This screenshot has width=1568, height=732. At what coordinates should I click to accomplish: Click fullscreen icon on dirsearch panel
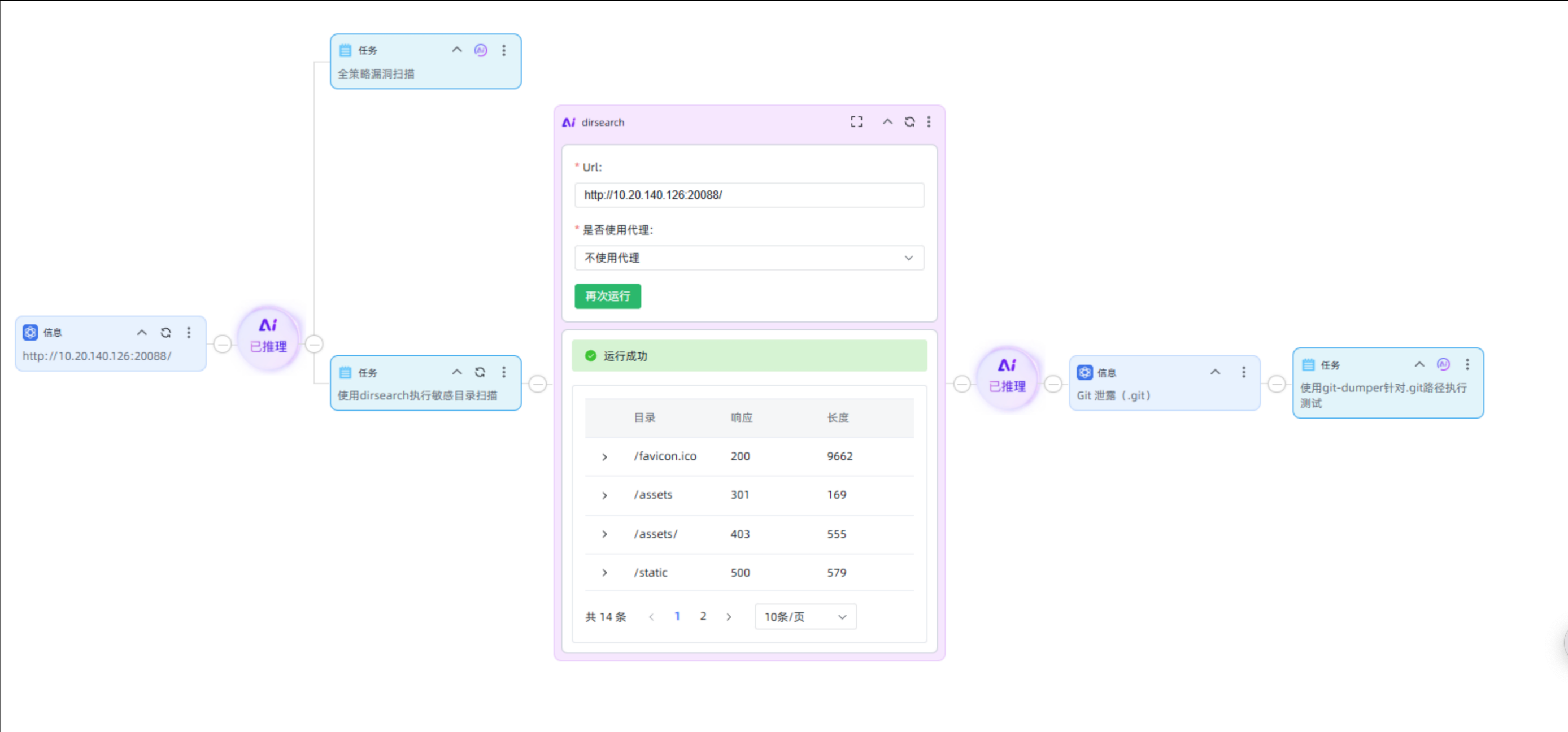click(x=856, y=121)
